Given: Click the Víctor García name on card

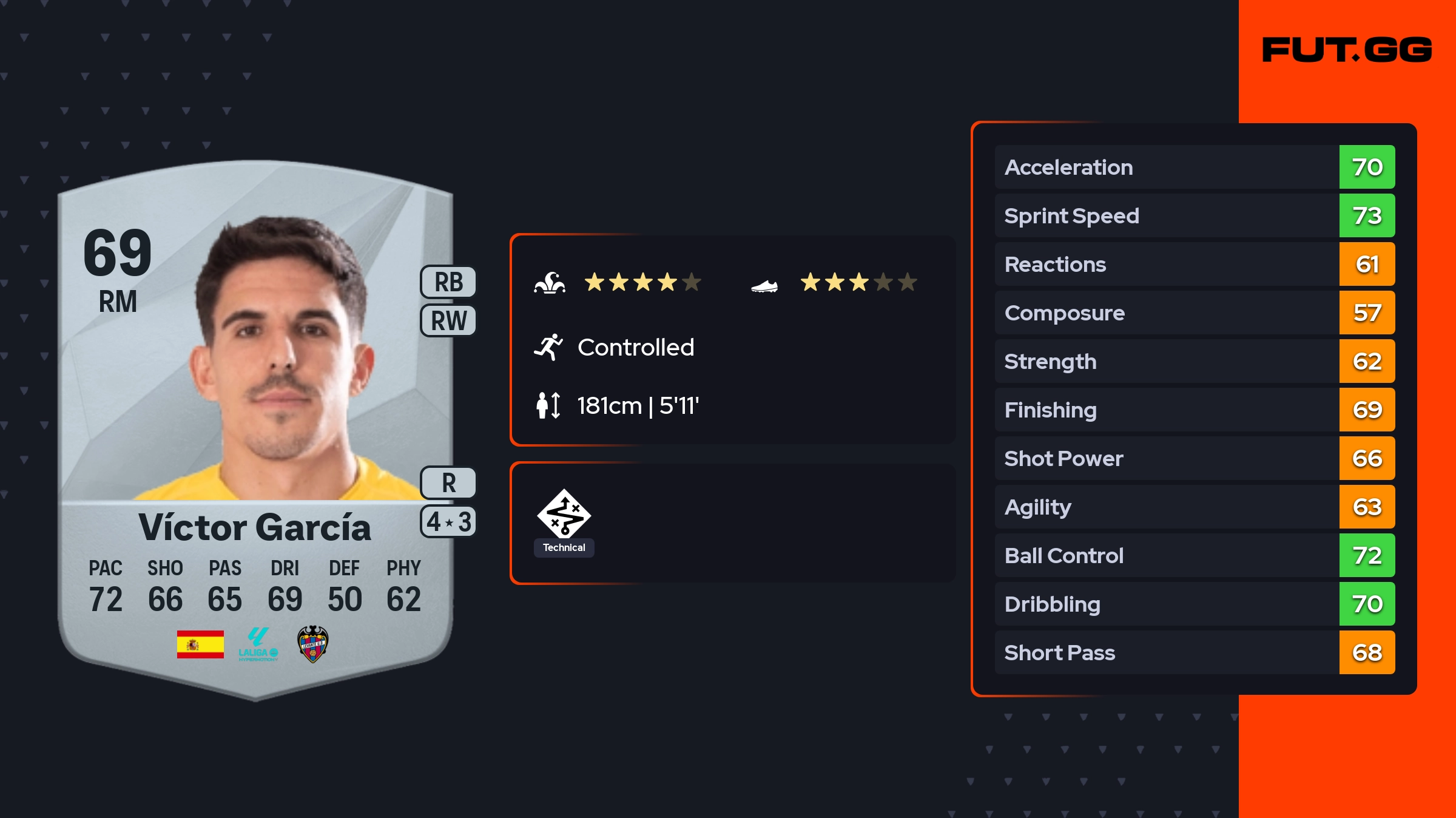Looking at the screenshot, I should pos(255,527).
